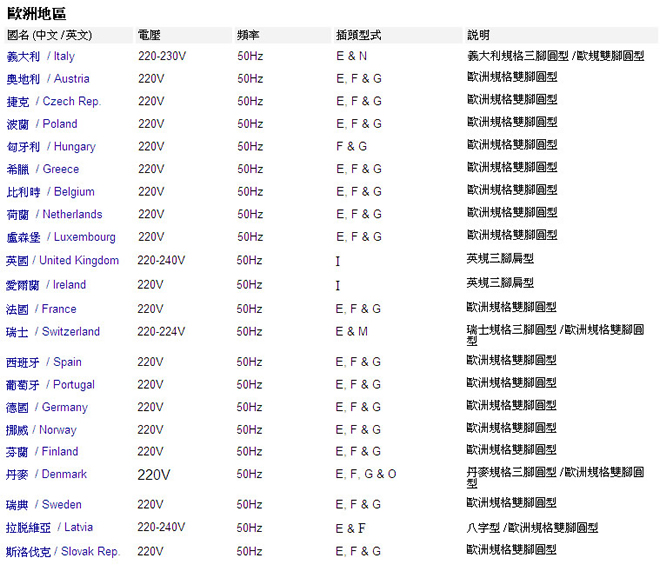Open the Finland country link

click(x=42, y=452)
